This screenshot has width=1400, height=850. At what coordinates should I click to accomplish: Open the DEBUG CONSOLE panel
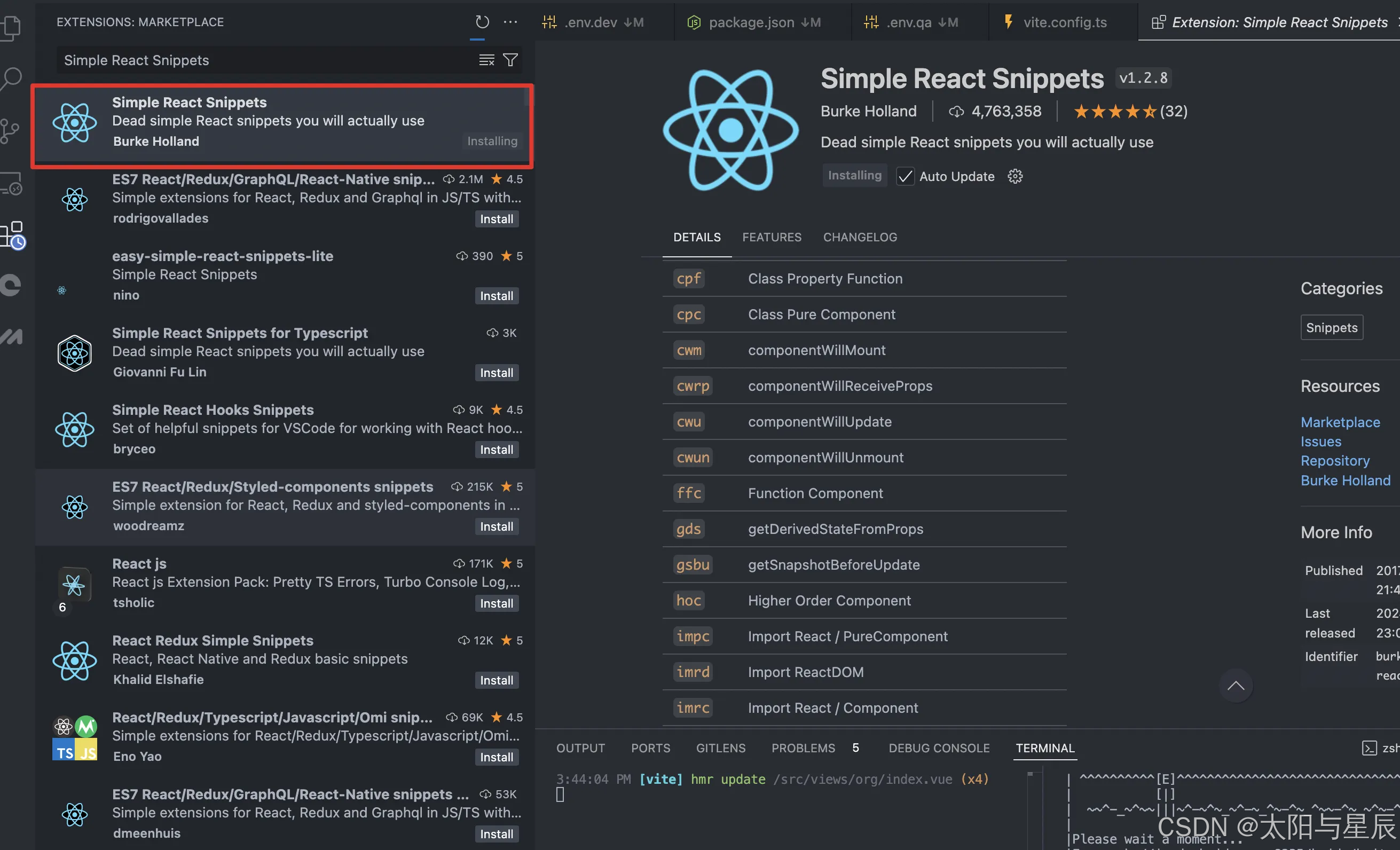point(939,747)
